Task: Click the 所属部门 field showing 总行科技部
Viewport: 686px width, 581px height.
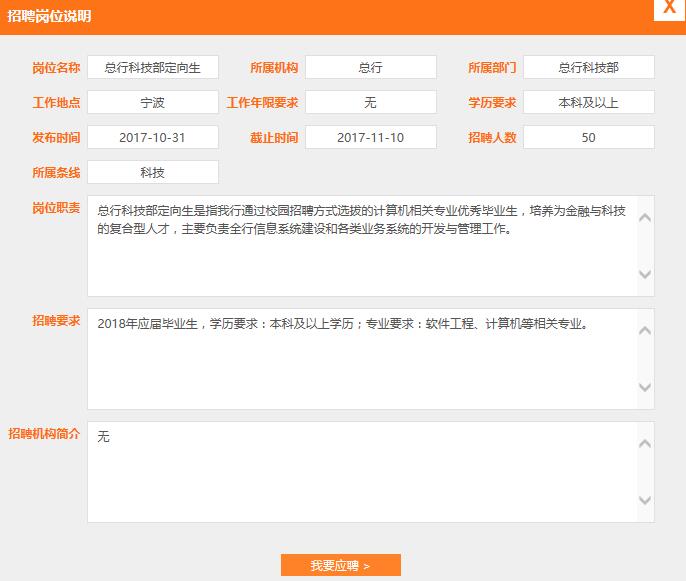Action: (588, 67)
